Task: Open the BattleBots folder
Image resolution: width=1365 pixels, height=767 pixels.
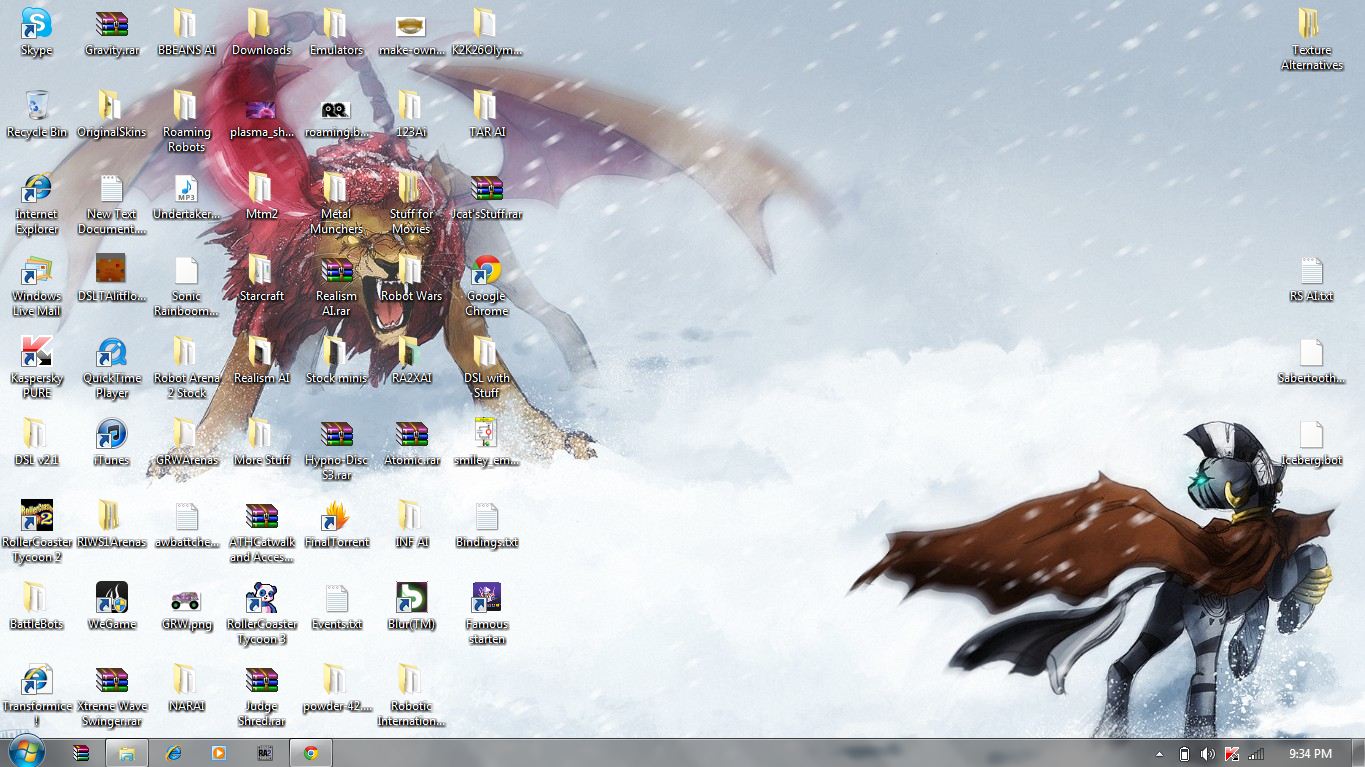Action: click(x=36, y=606)
